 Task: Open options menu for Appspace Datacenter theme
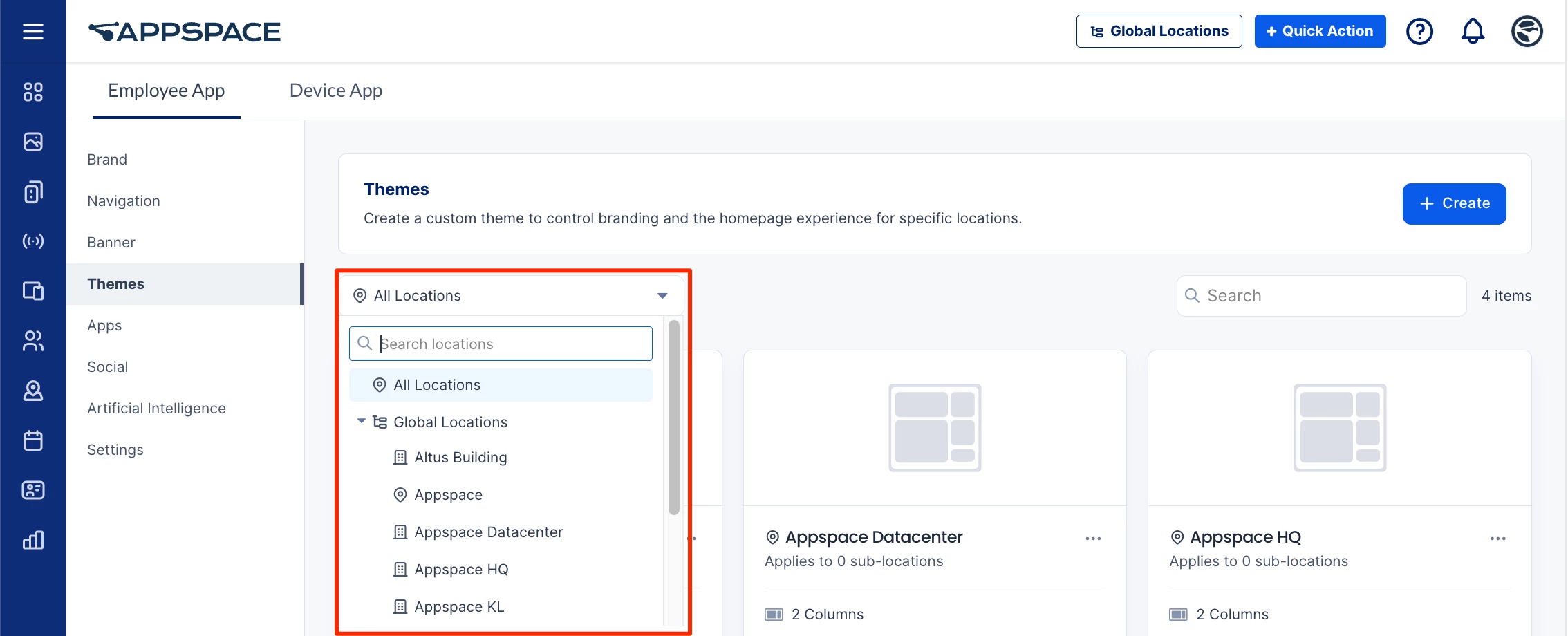click(1093, 539)
